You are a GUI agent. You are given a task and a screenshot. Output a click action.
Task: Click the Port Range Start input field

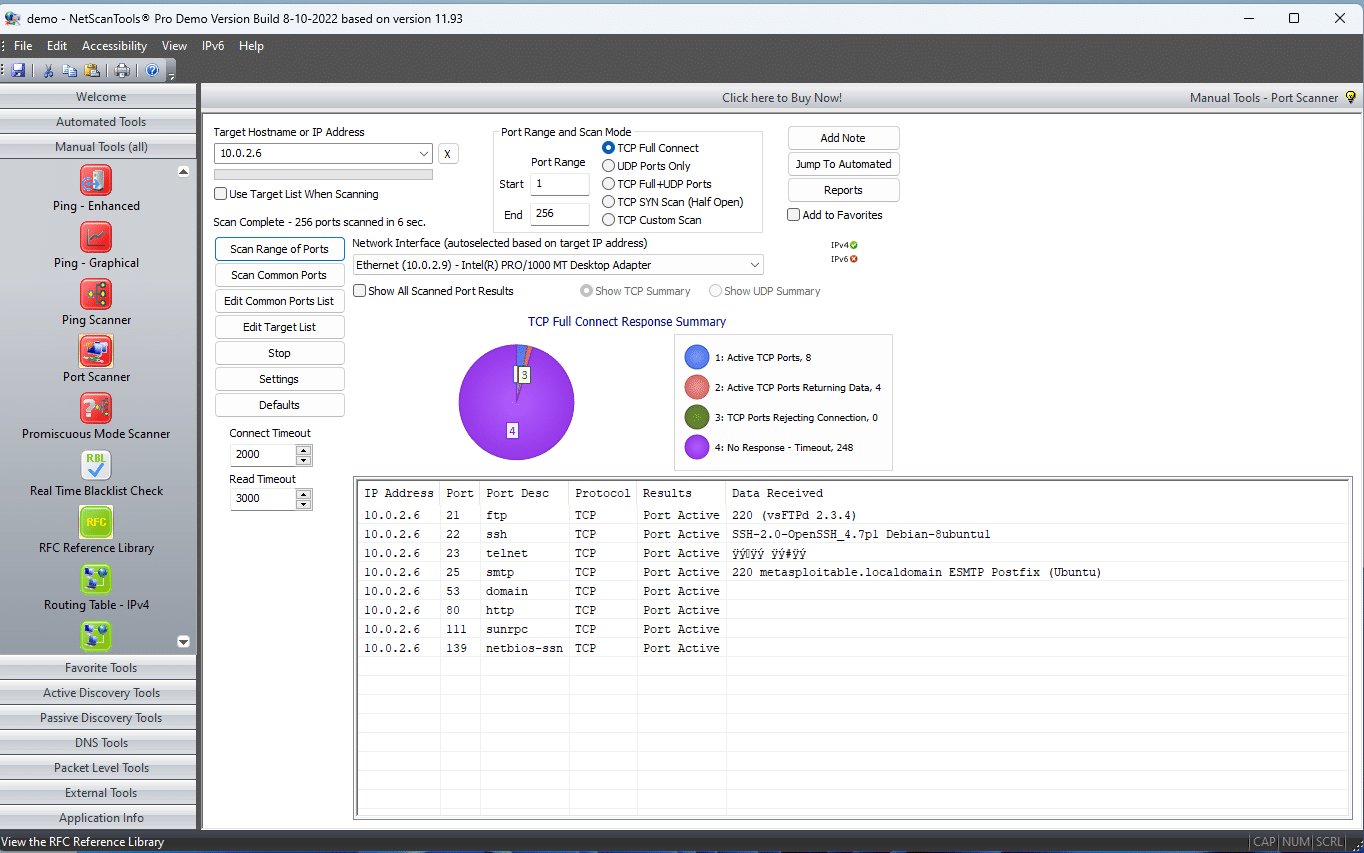(x=559, y=184)
